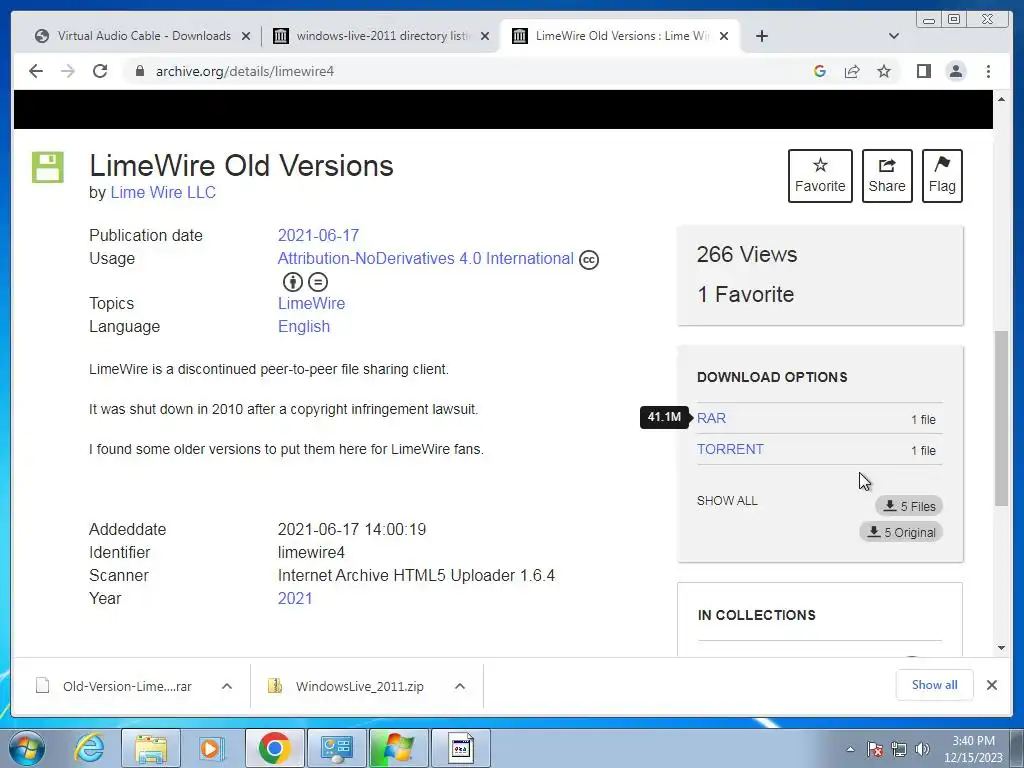Open the LimeWire topic link
1024x768 pixels.
(312, 303)
